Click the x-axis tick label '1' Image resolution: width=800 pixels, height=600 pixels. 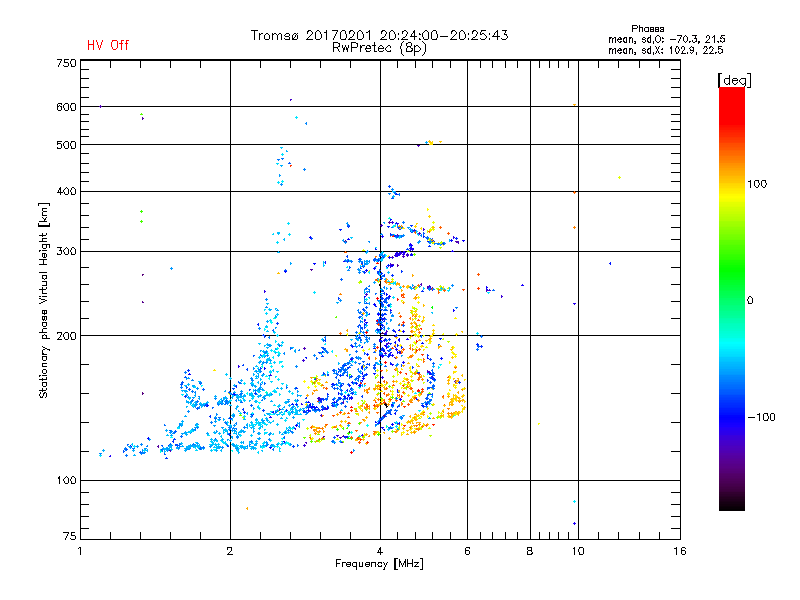pyautogui.click(x=80, y=551)
